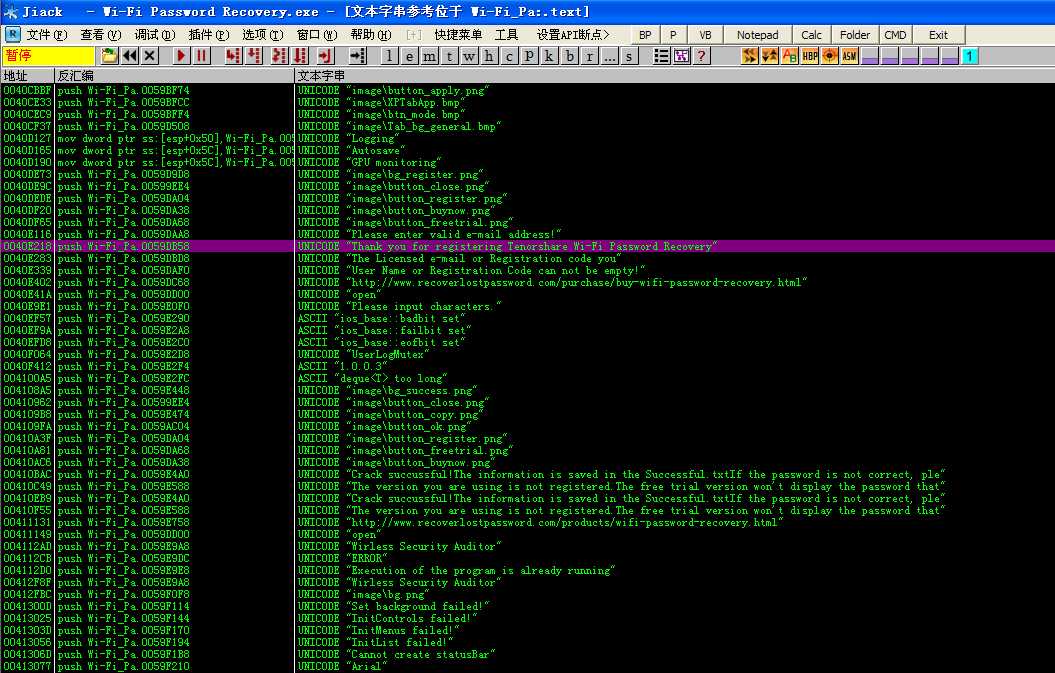Click the purple appearance grid icon

pos(682,56)
